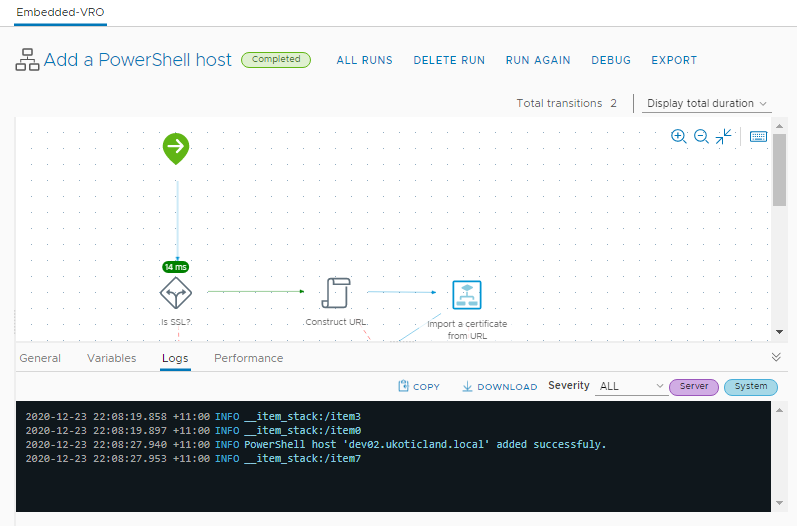This screenshot has height=526, width=797.
Task: Click the download arrow icon for logs
Action: pos(467,387)
